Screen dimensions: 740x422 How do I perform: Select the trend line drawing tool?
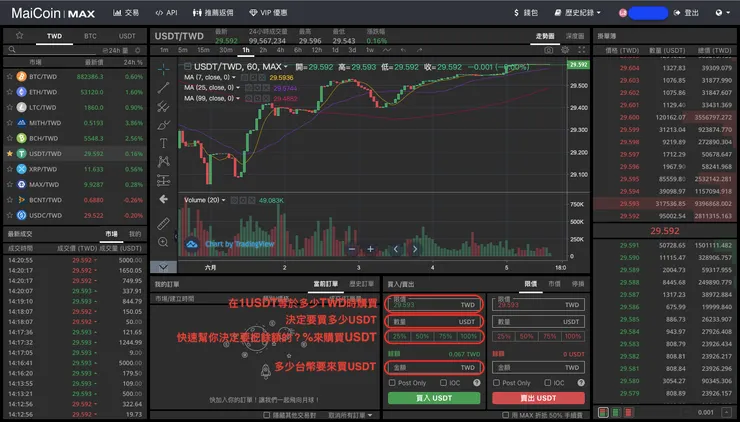pyautogui.click(x=163, y=87)
